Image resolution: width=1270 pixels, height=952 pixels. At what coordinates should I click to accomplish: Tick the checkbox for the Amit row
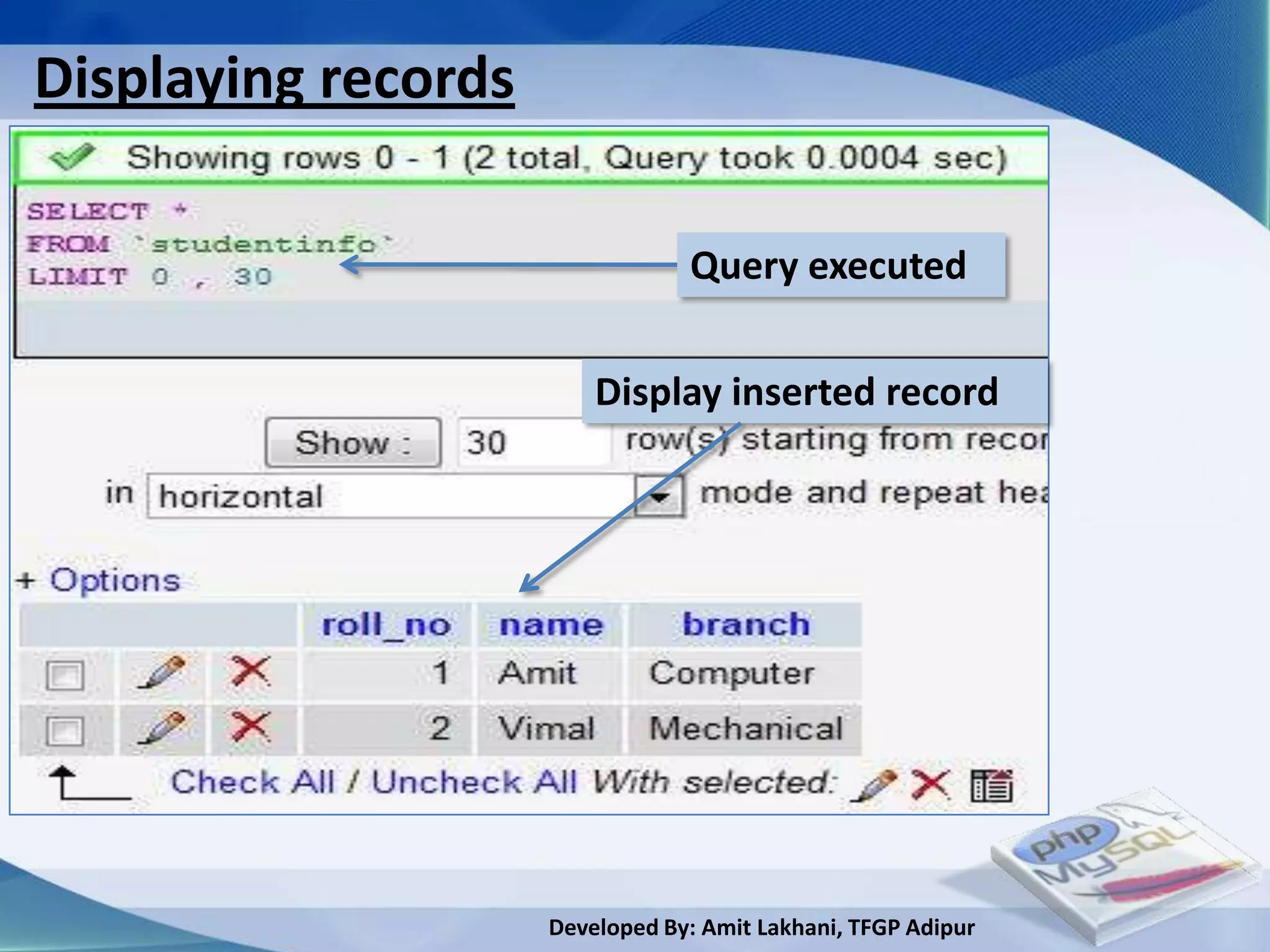pyautogui.click(x=65, y=676)
